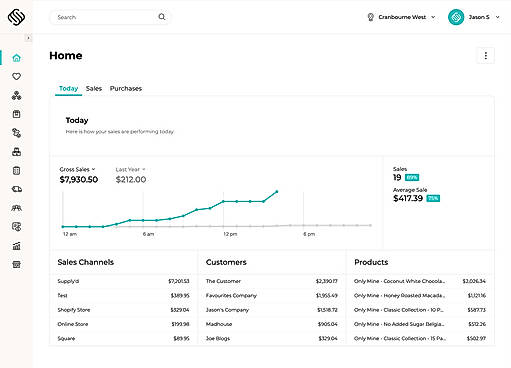Click the storefront icon at sidebar bottom
511x368 pixels.
pos(16,265)
